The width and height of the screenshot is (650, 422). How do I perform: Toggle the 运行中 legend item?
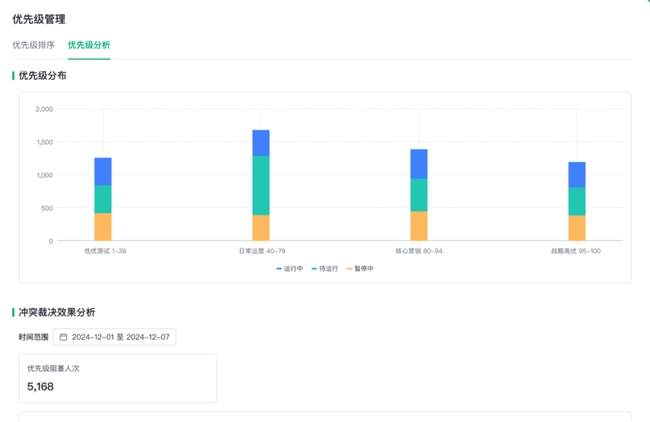click(x=290, y=268)
